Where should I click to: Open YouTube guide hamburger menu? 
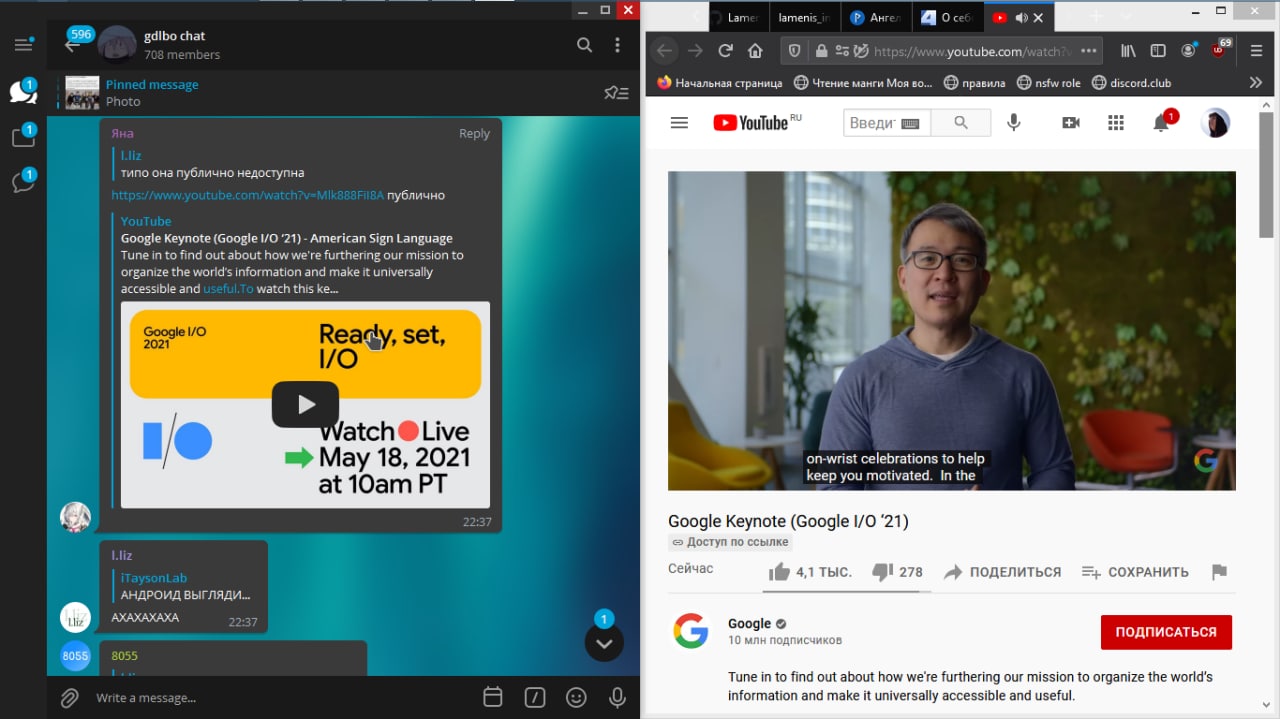click(679, 123)
